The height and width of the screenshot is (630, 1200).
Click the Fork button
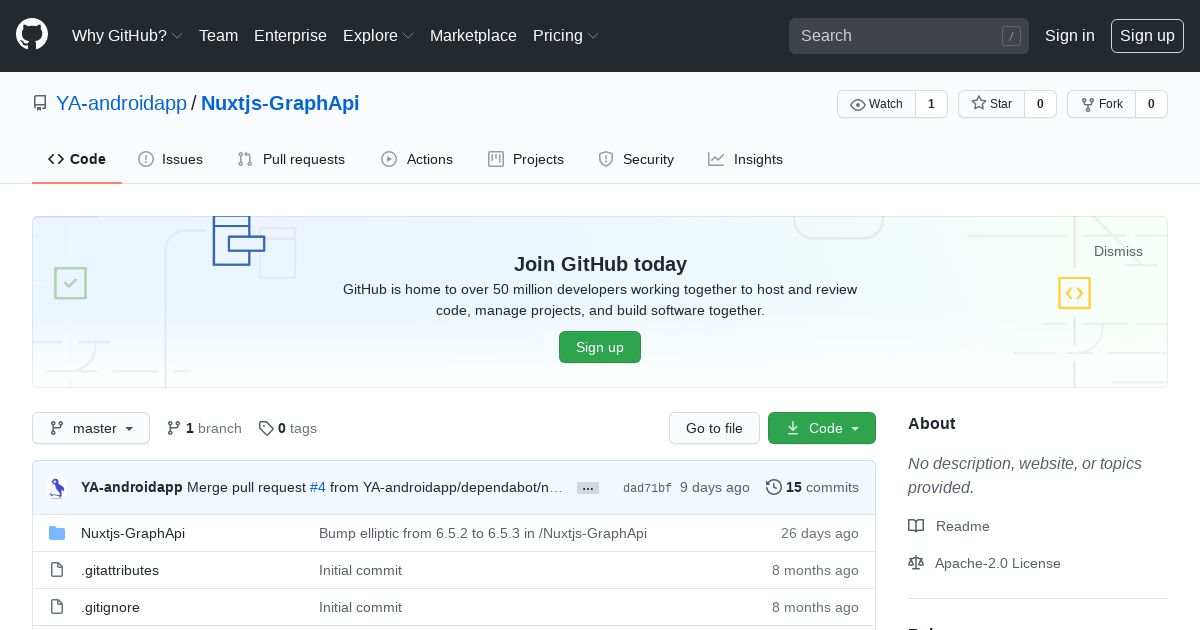(x=1101, y=104)
